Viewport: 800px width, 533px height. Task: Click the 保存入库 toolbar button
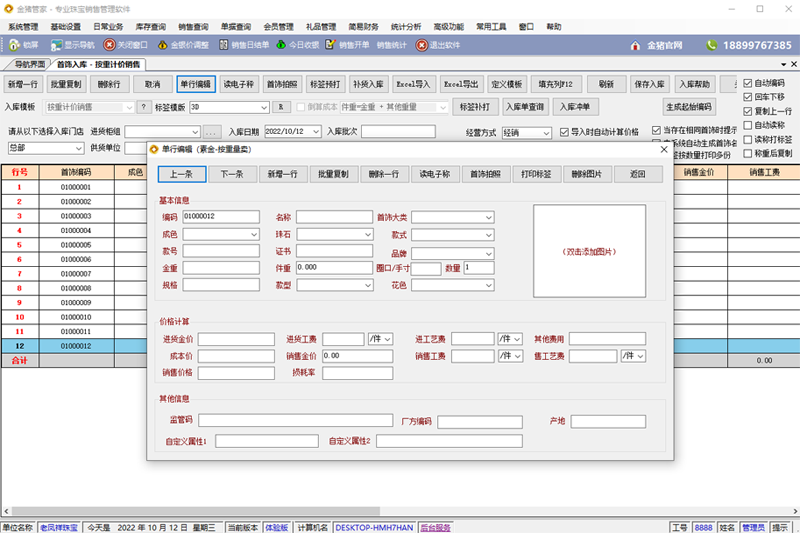(x=649, y=84)
